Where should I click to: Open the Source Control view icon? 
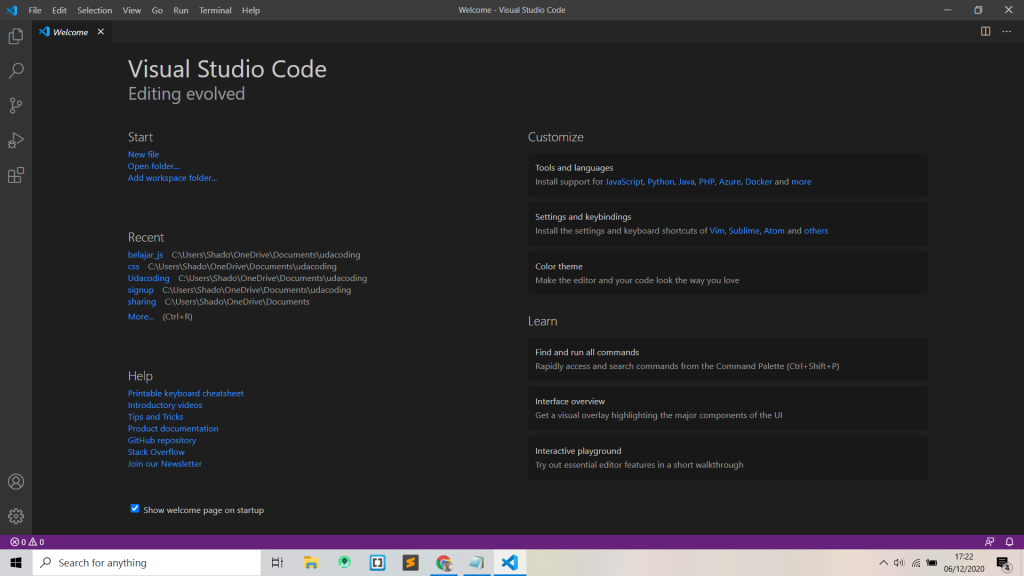[x=15, y=105]
